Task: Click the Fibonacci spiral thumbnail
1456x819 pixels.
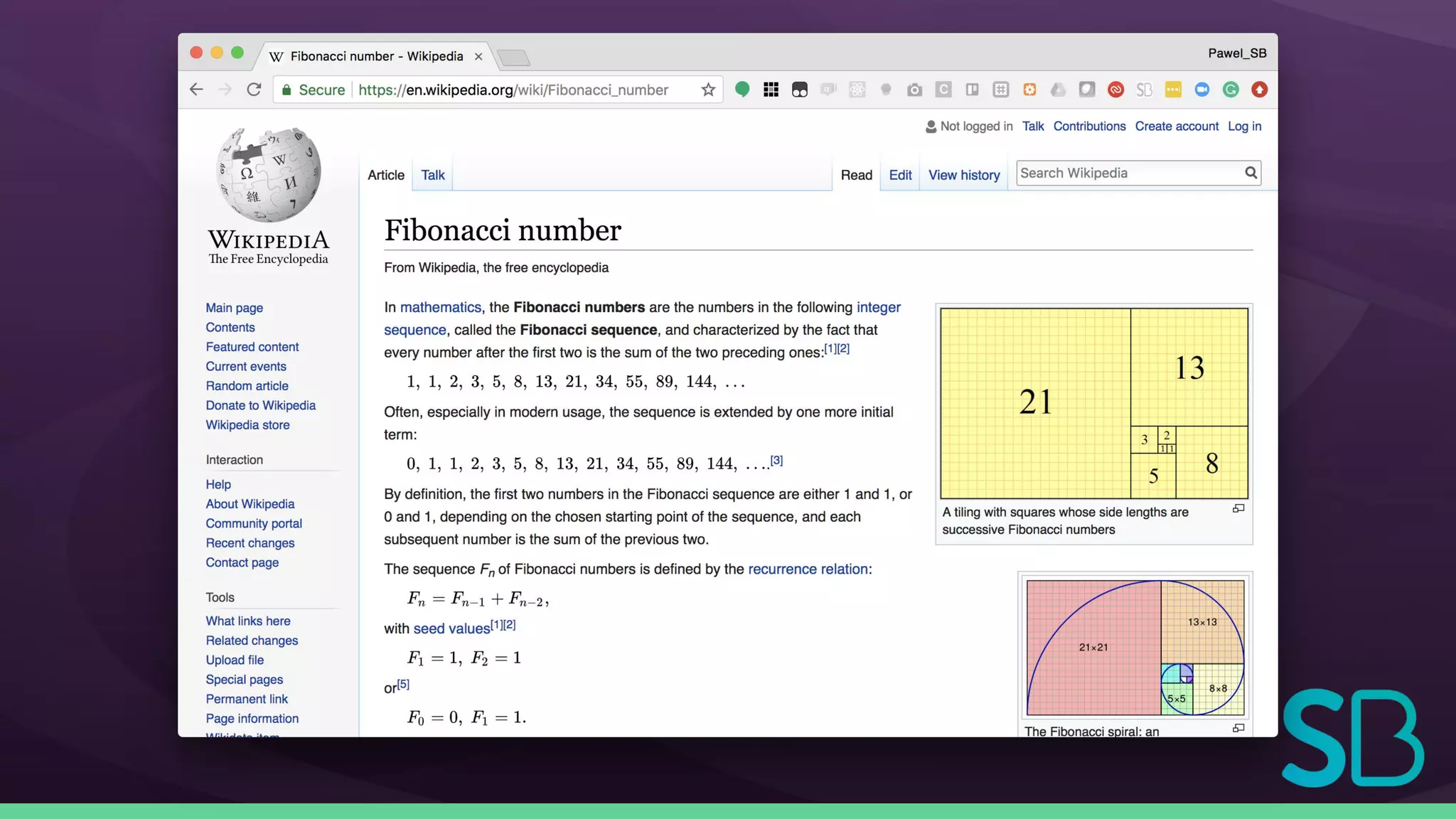Action: 1135,647
